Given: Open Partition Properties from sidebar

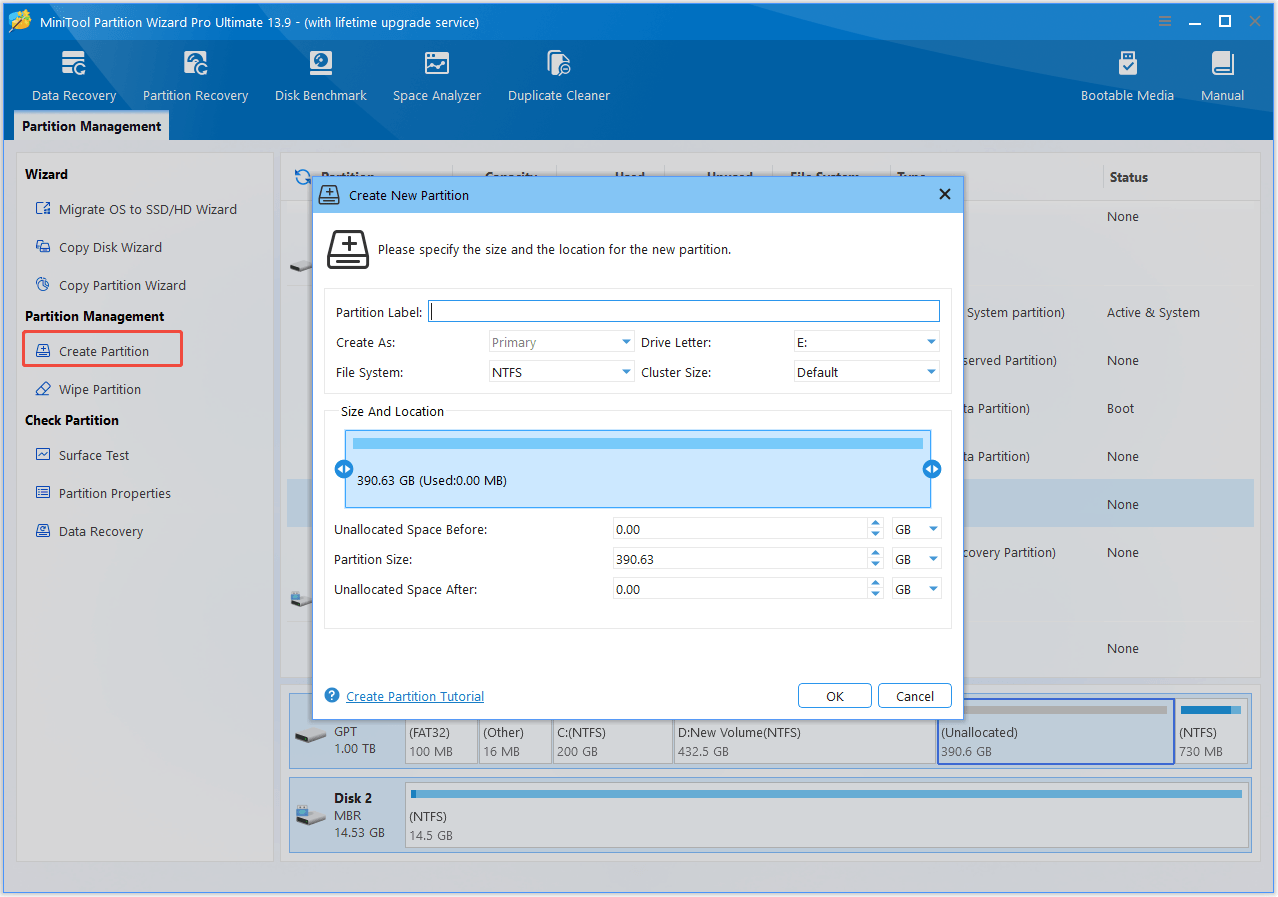Looking at the screenshot, I should [x=103, y=493].
